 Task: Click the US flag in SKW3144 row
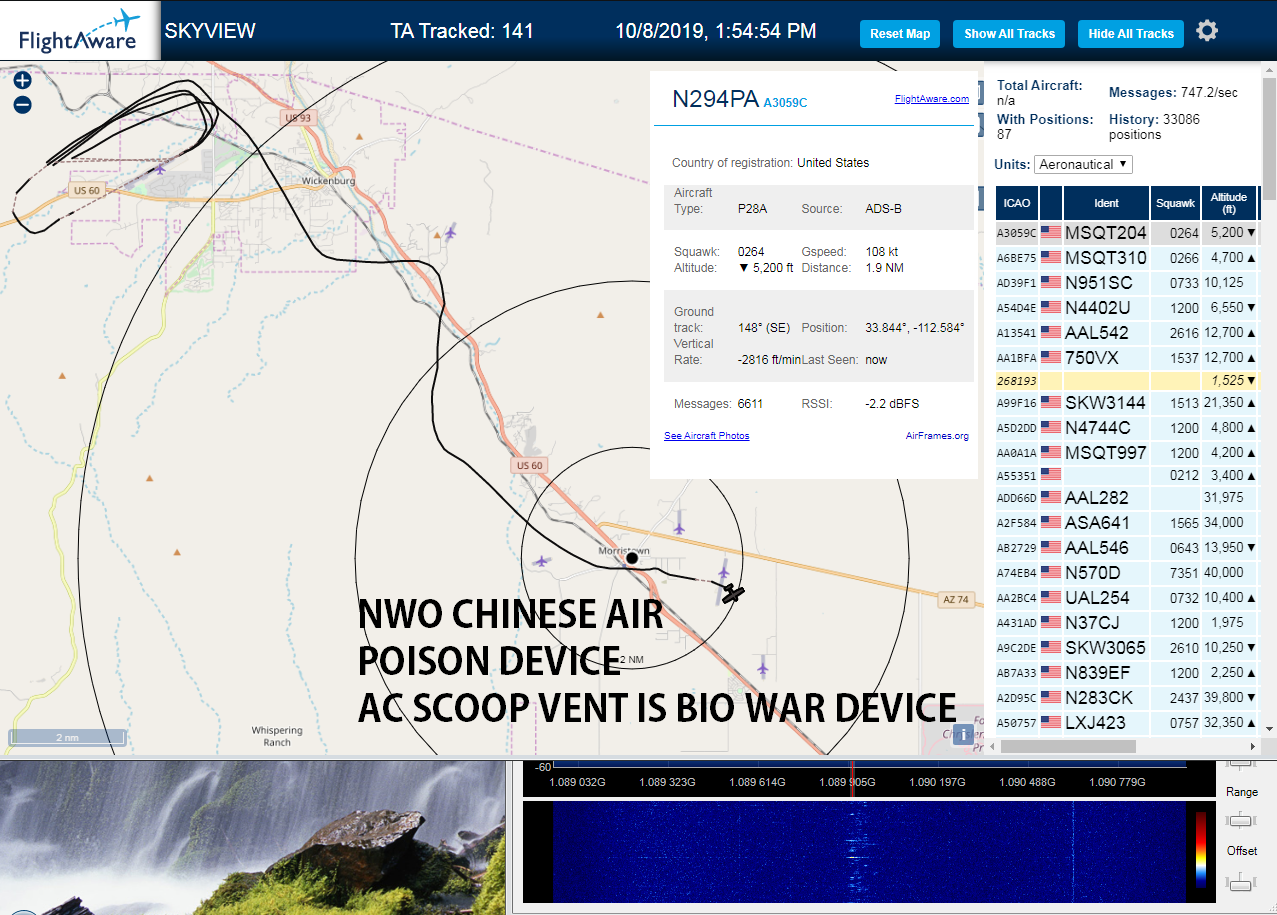click(1050, 402)
